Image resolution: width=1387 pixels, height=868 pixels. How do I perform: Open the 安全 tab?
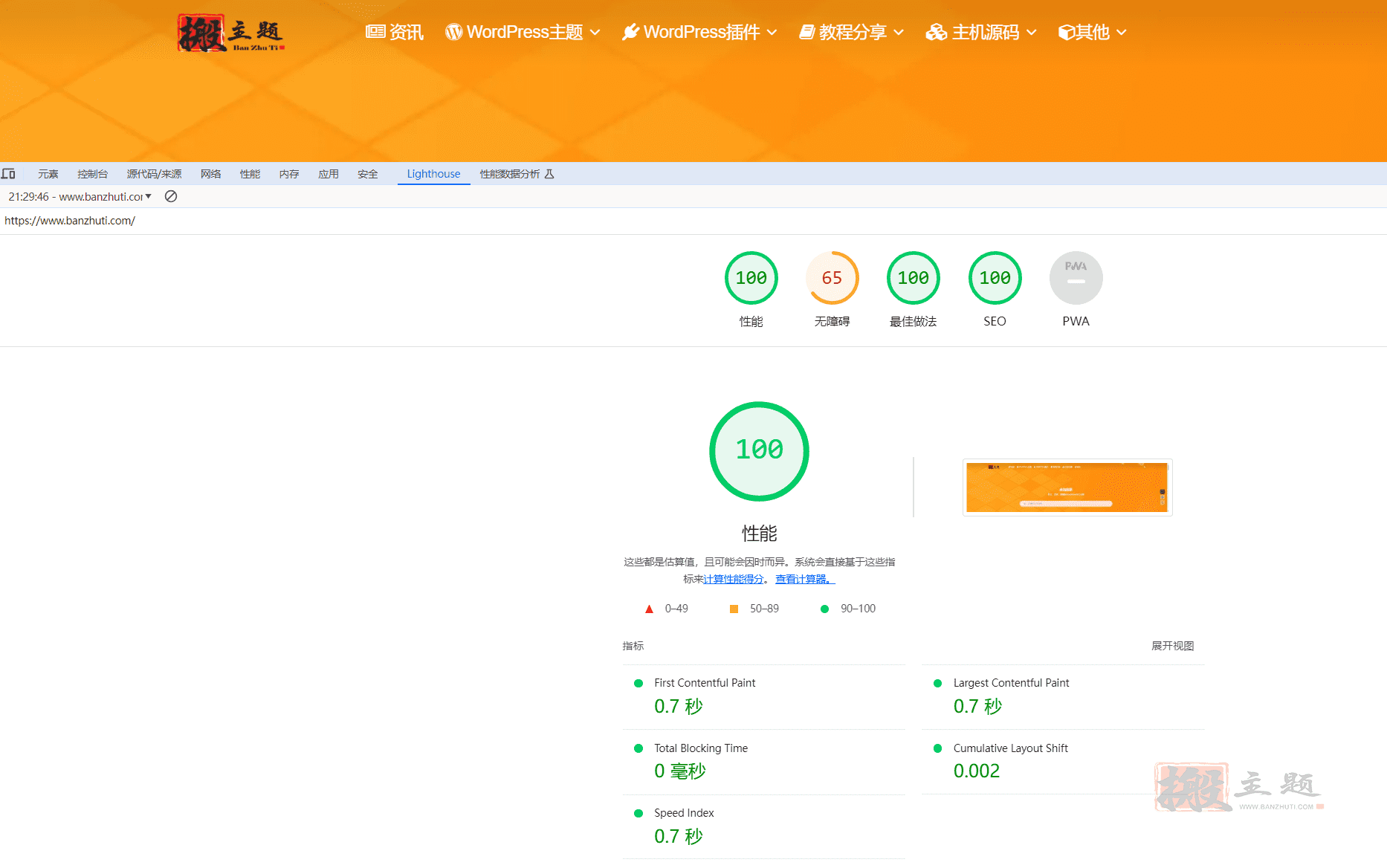[368, 174]
